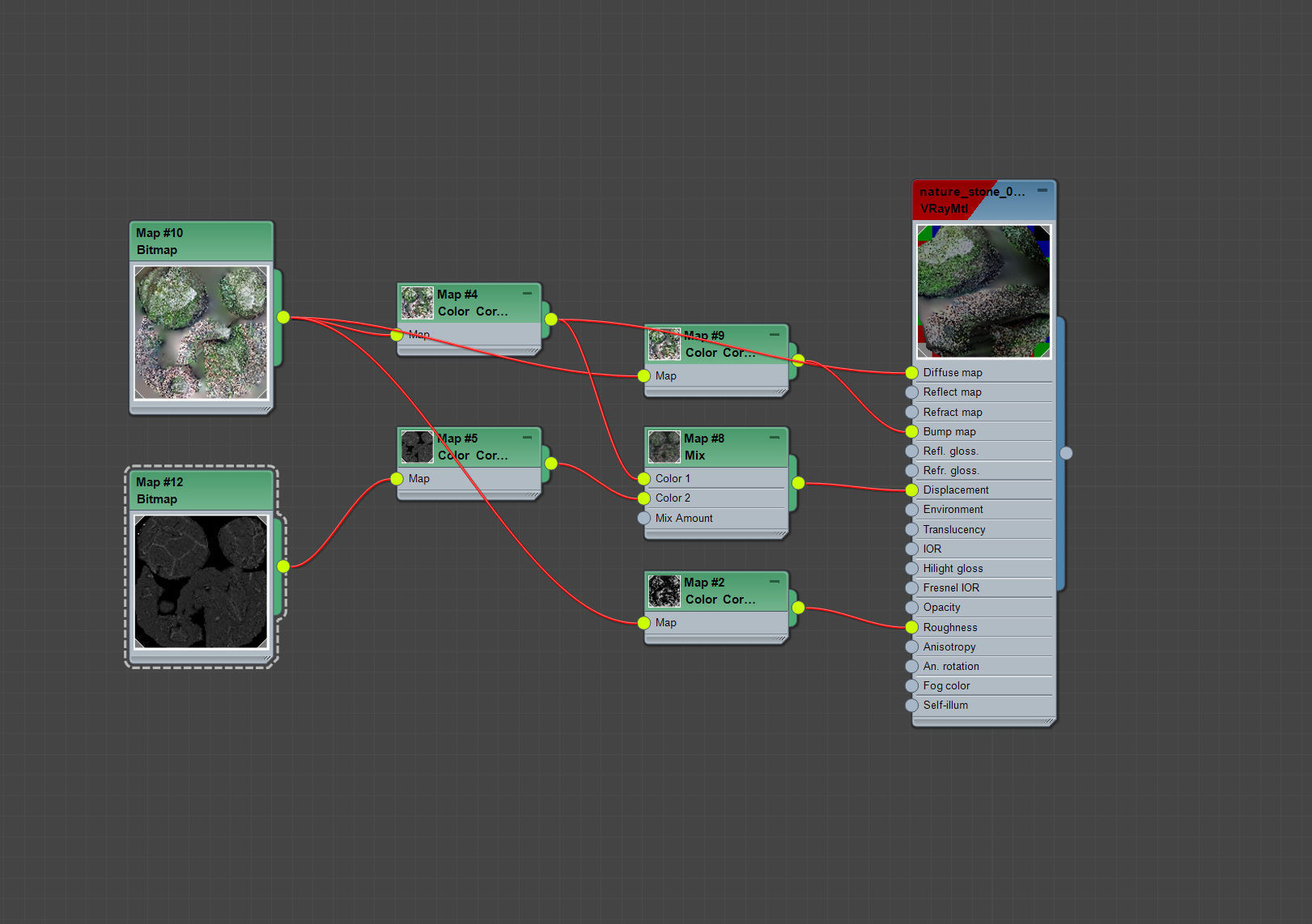This screenshot has height=924, width=1312.
Task: Click the small thumbnail on Map #9 node
Action: click(664, 344)
